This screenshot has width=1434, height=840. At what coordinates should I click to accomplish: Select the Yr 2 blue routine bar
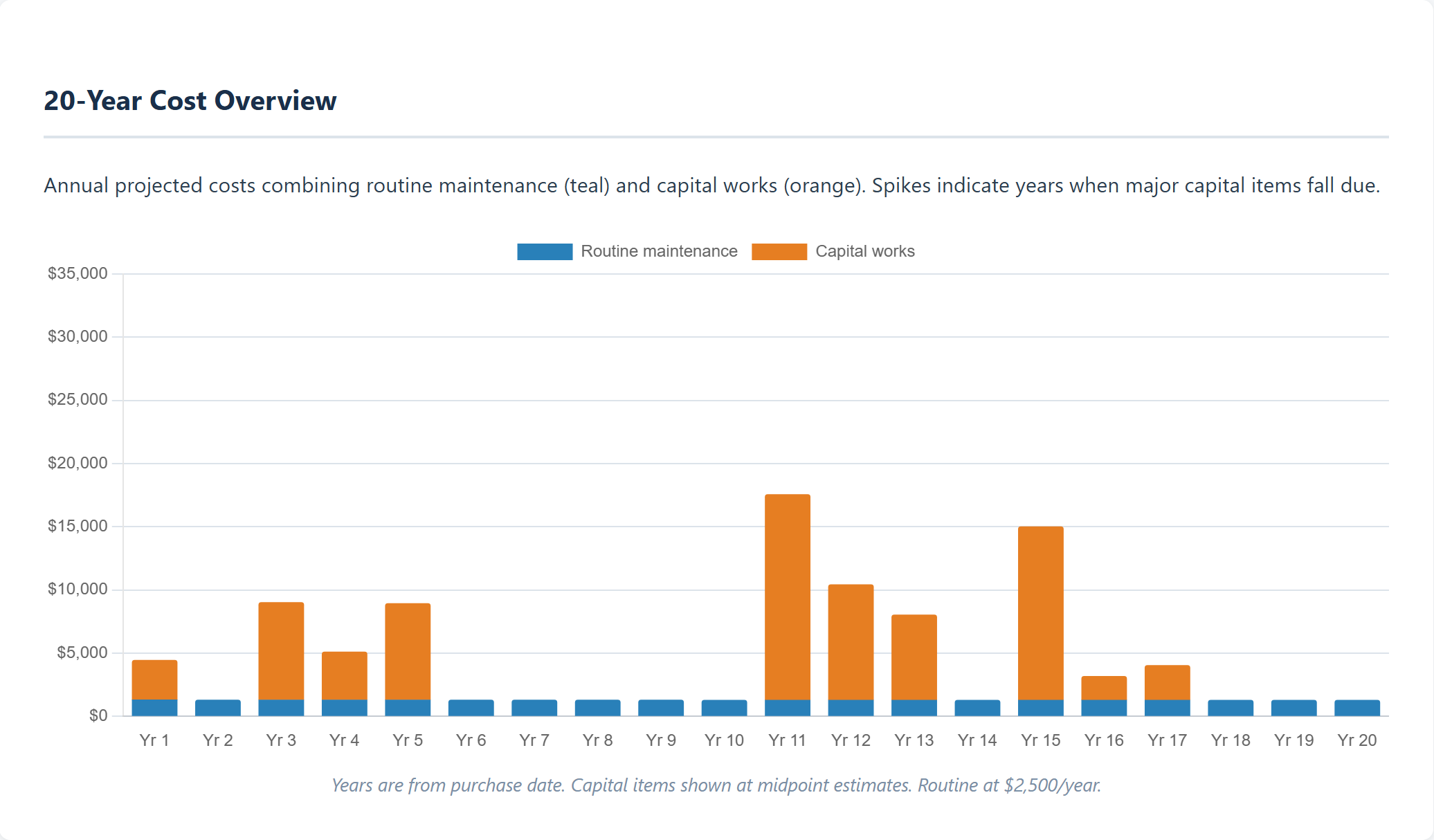tap(218, 708)
